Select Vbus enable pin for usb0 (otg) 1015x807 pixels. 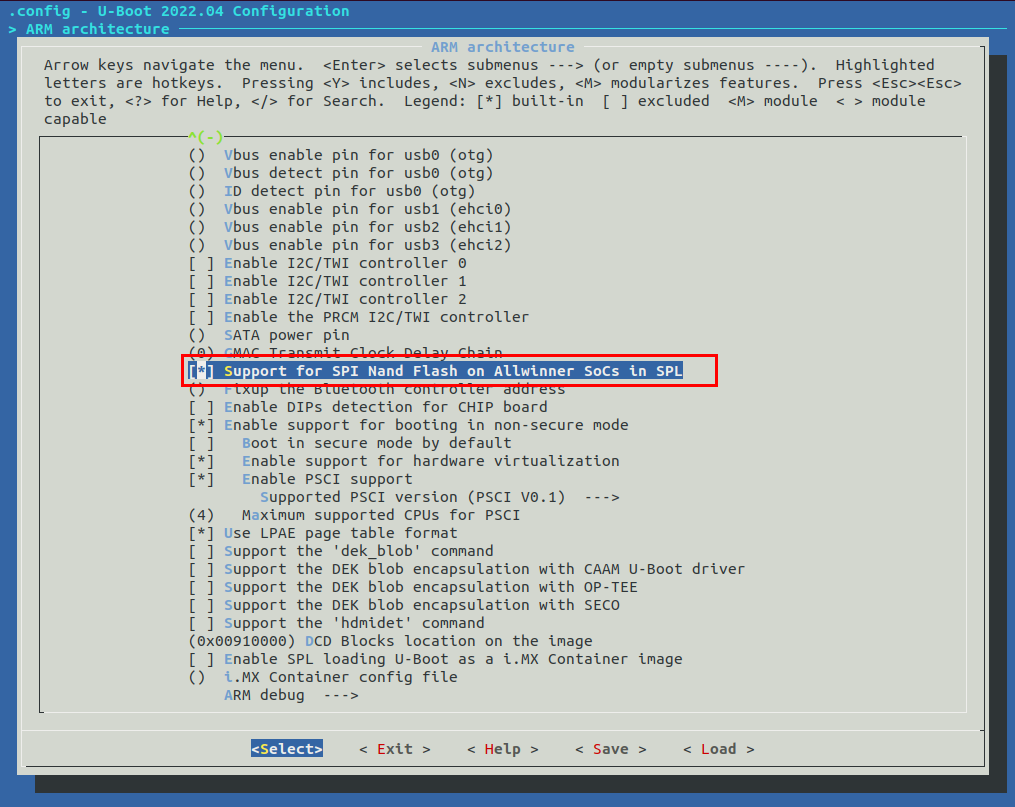[x=341, y=155]
